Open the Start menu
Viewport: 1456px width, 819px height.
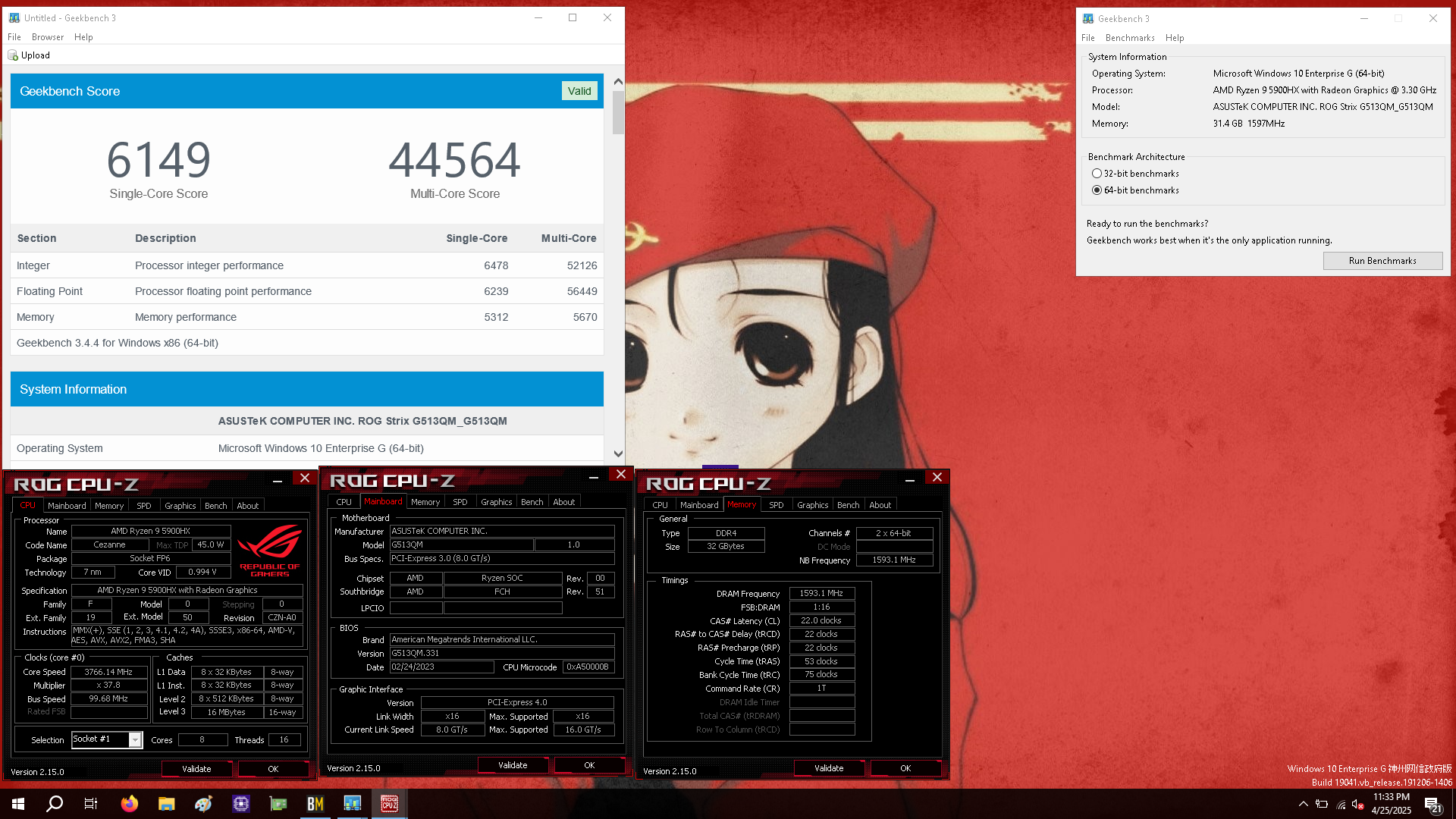18,804
